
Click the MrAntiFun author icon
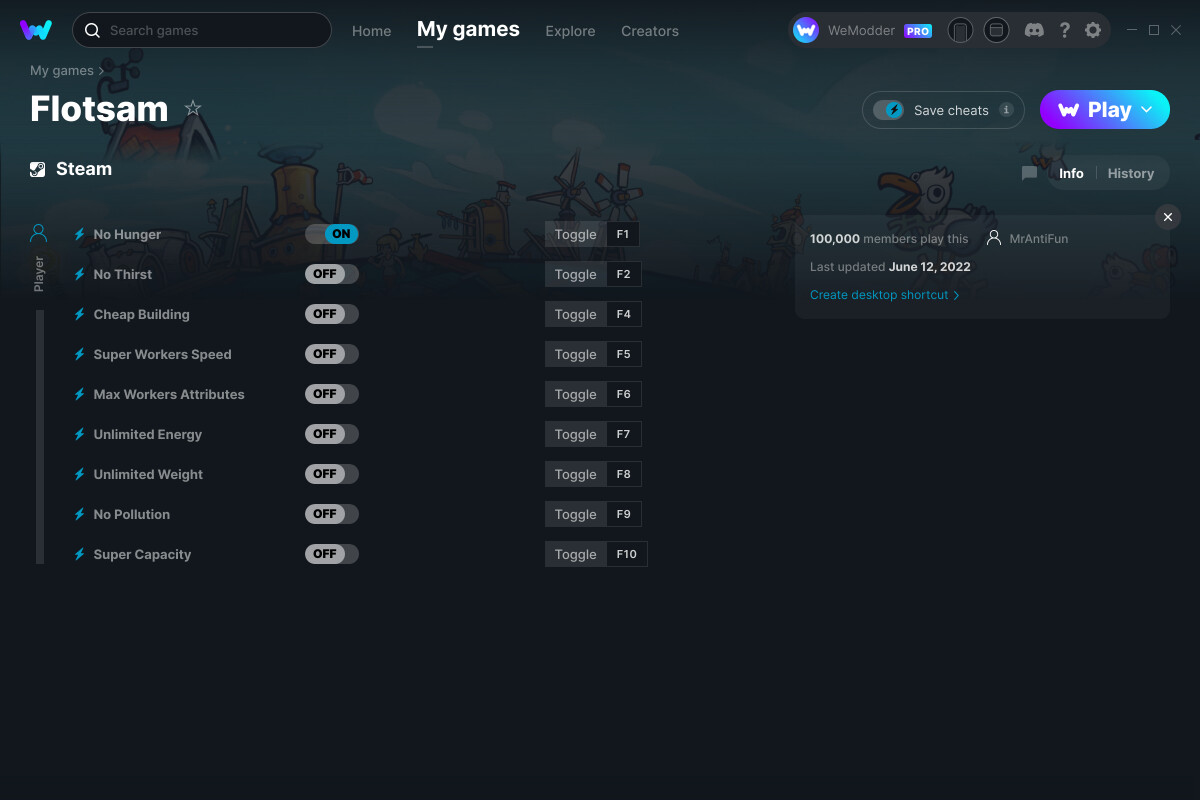994,239
